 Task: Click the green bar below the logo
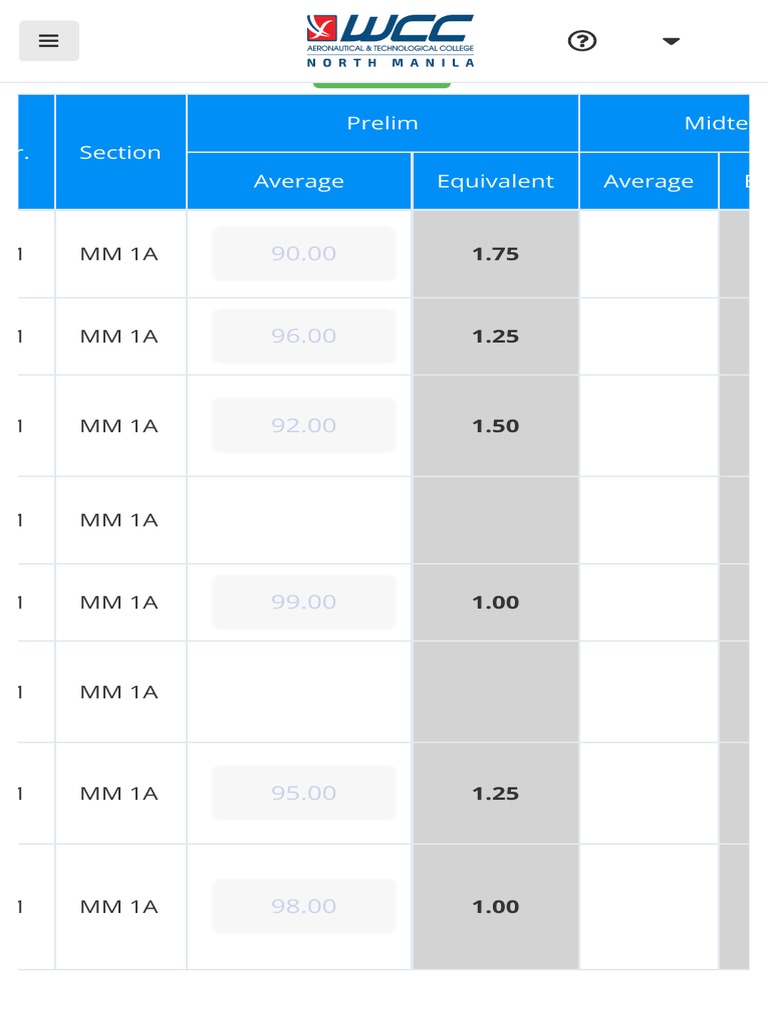pos(381,85)
